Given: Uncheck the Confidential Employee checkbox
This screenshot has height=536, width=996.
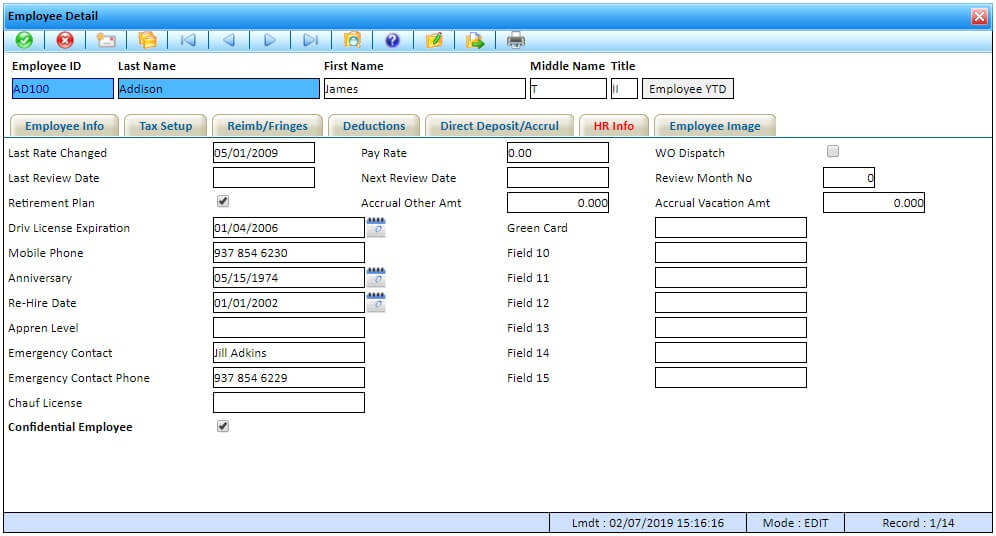Looking at the screenshot, I should [223, 426].
